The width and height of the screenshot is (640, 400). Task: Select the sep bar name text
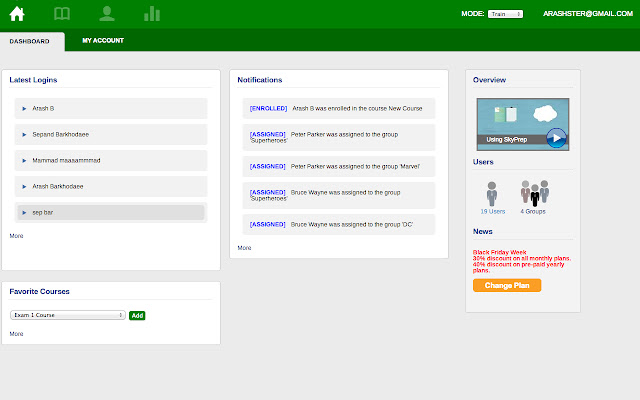43,213
